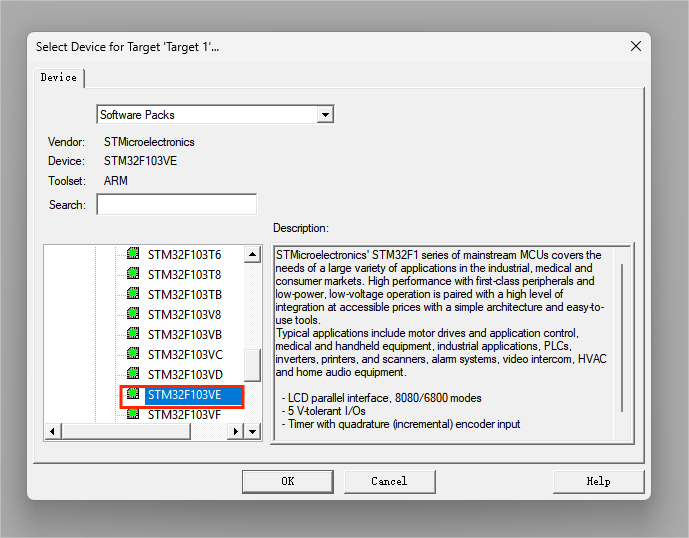Click the device list scroll down arrow
Screen dimensions: 689x538
pos(253,431)
